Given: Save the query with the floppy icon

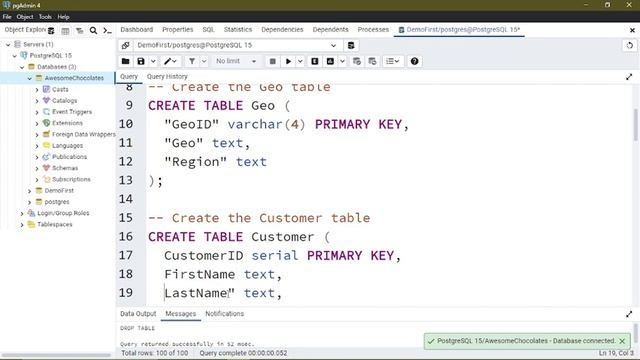Looking at the screenshot, I should point(141,61).
